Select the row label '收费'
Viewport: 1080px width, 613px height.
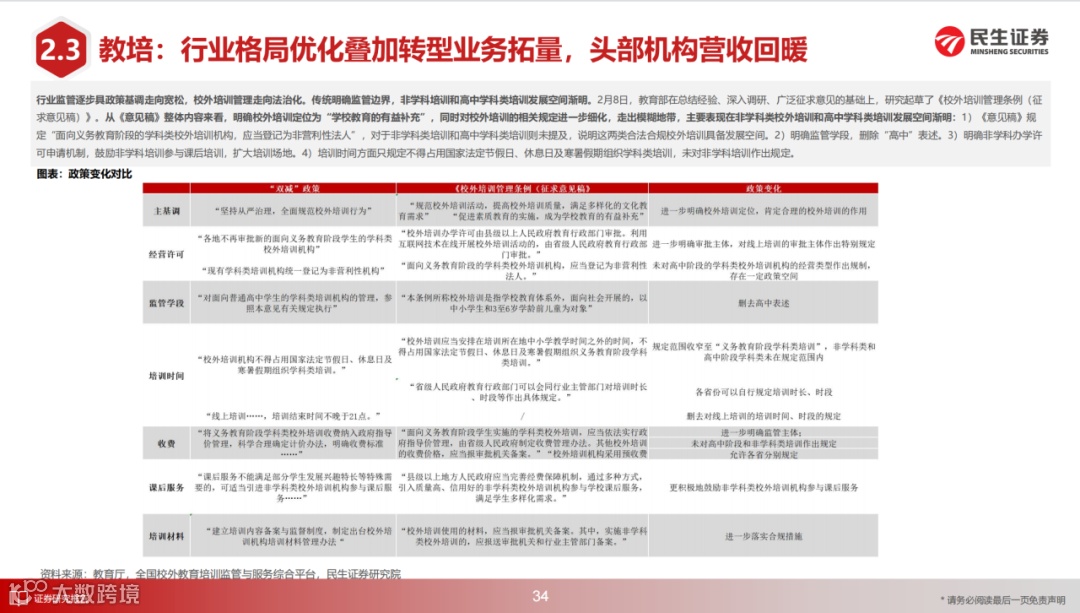pos(166,444)
